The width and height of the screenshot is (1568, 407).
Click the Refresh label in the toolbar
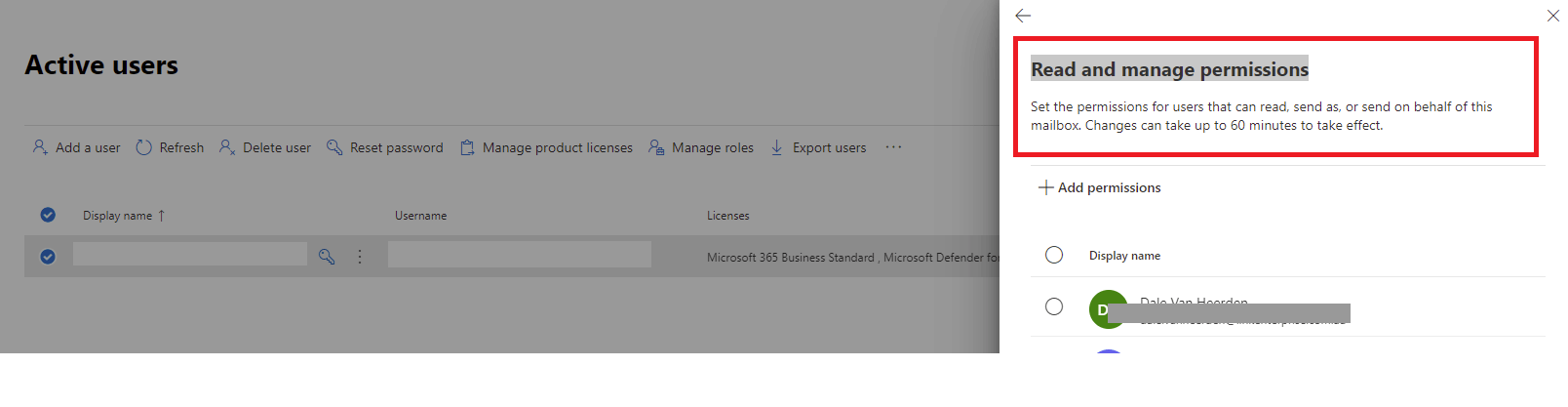181,148
